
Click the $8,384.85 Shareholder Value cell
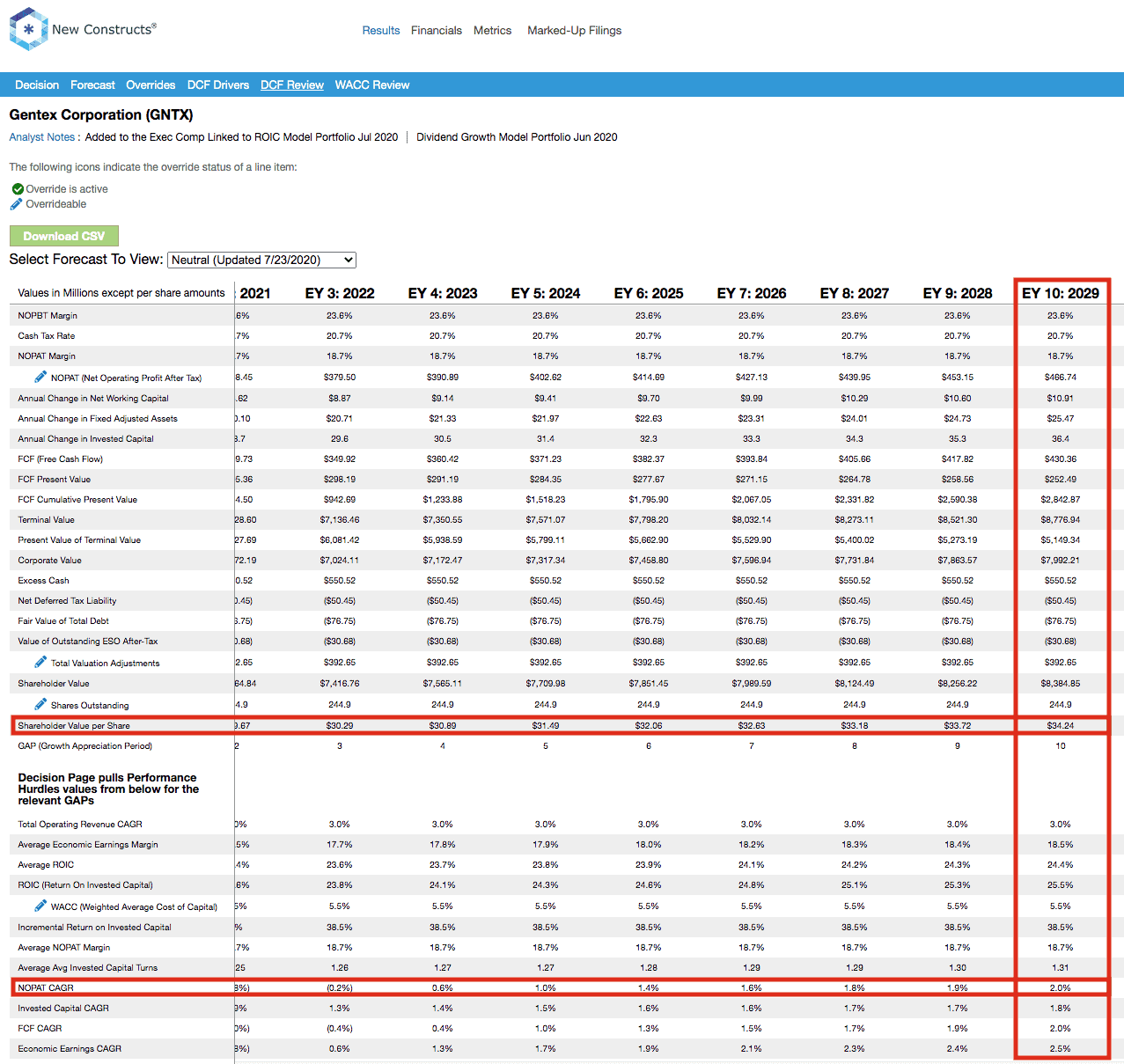pyautogui.click(x=1061, y=683)
